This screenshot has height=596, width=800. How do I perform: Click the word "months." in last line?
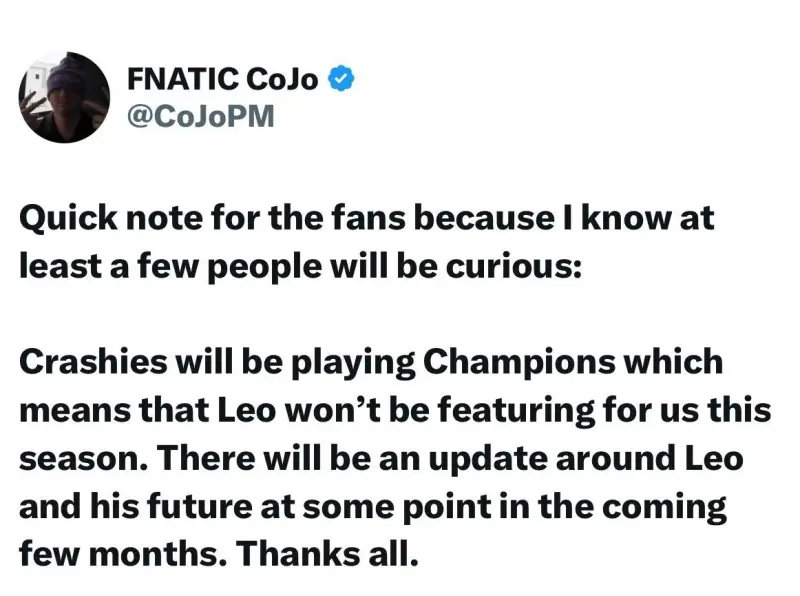[x=158, y=555]
